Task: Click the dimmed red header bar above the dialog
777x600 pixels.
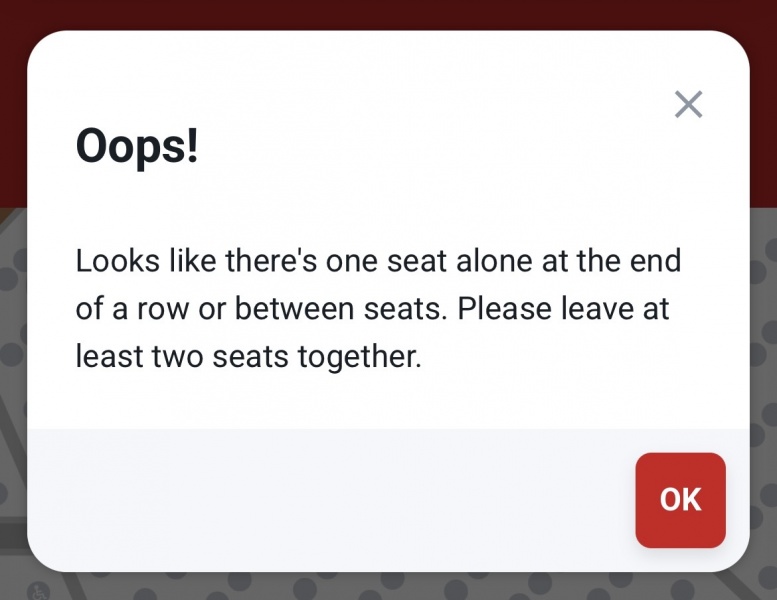Action: tap(388, 14)
